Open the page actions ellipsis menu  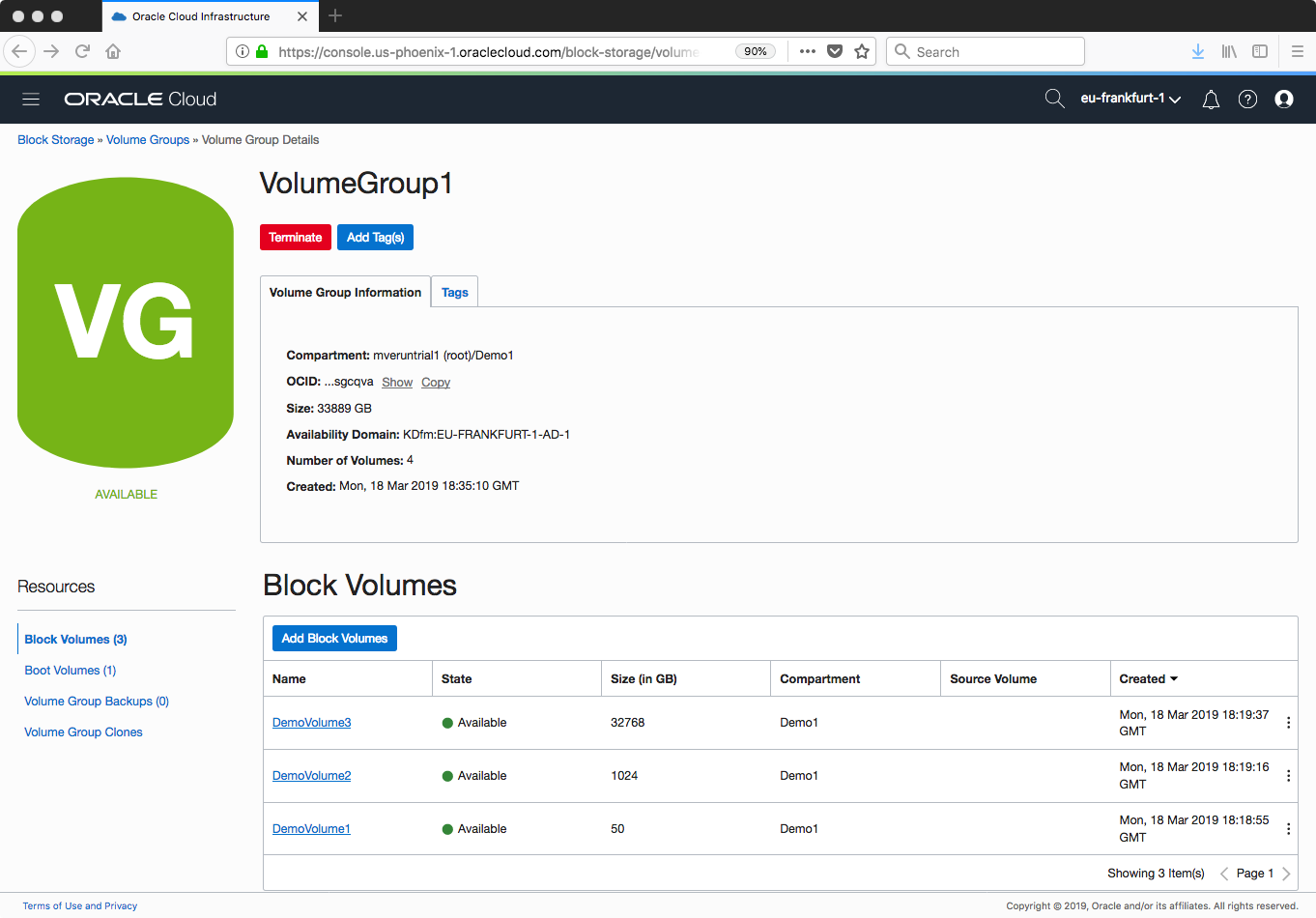pos(808,51)
